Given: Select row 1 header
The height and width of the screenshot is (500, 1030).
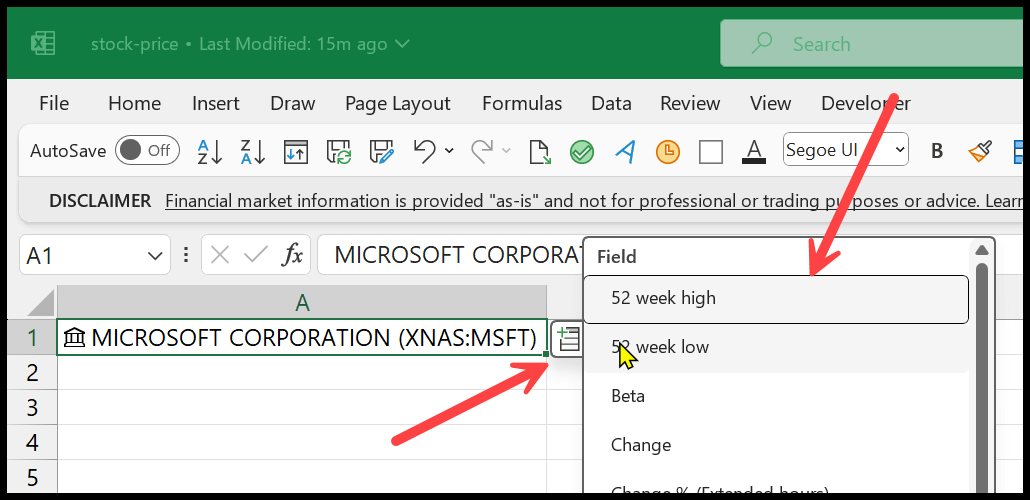Looking at the screenshot, I should coord(32,338).
